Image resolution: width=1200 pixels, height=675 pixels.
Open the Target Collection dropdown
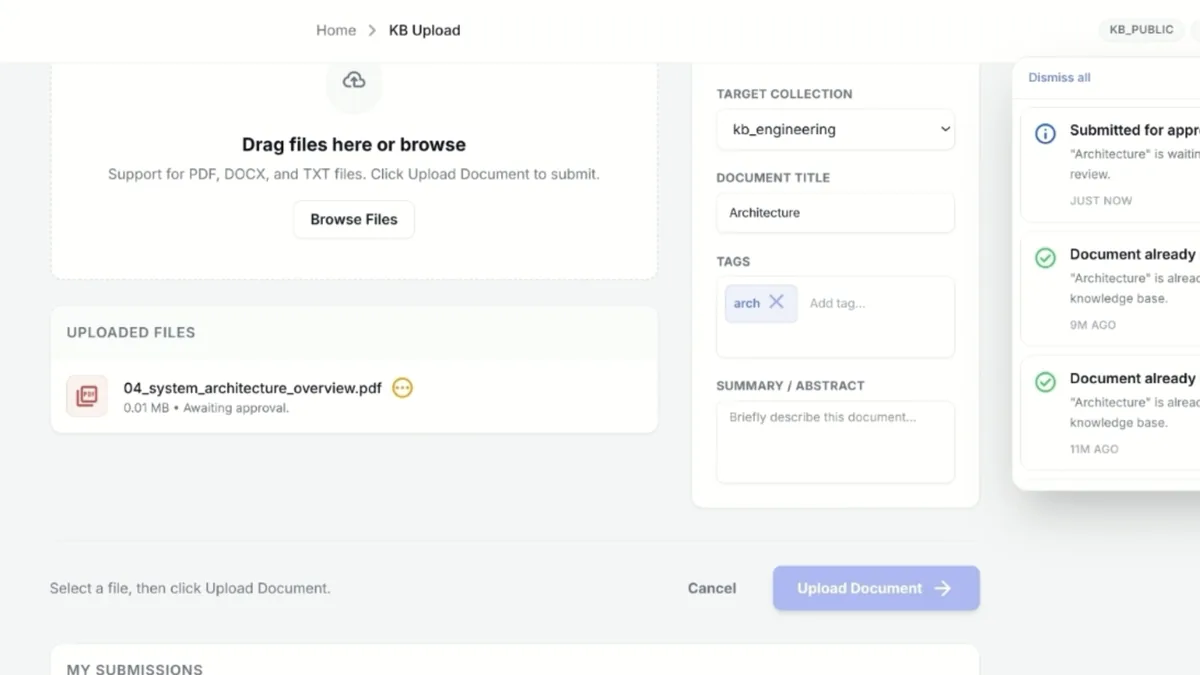pos(835,129)
